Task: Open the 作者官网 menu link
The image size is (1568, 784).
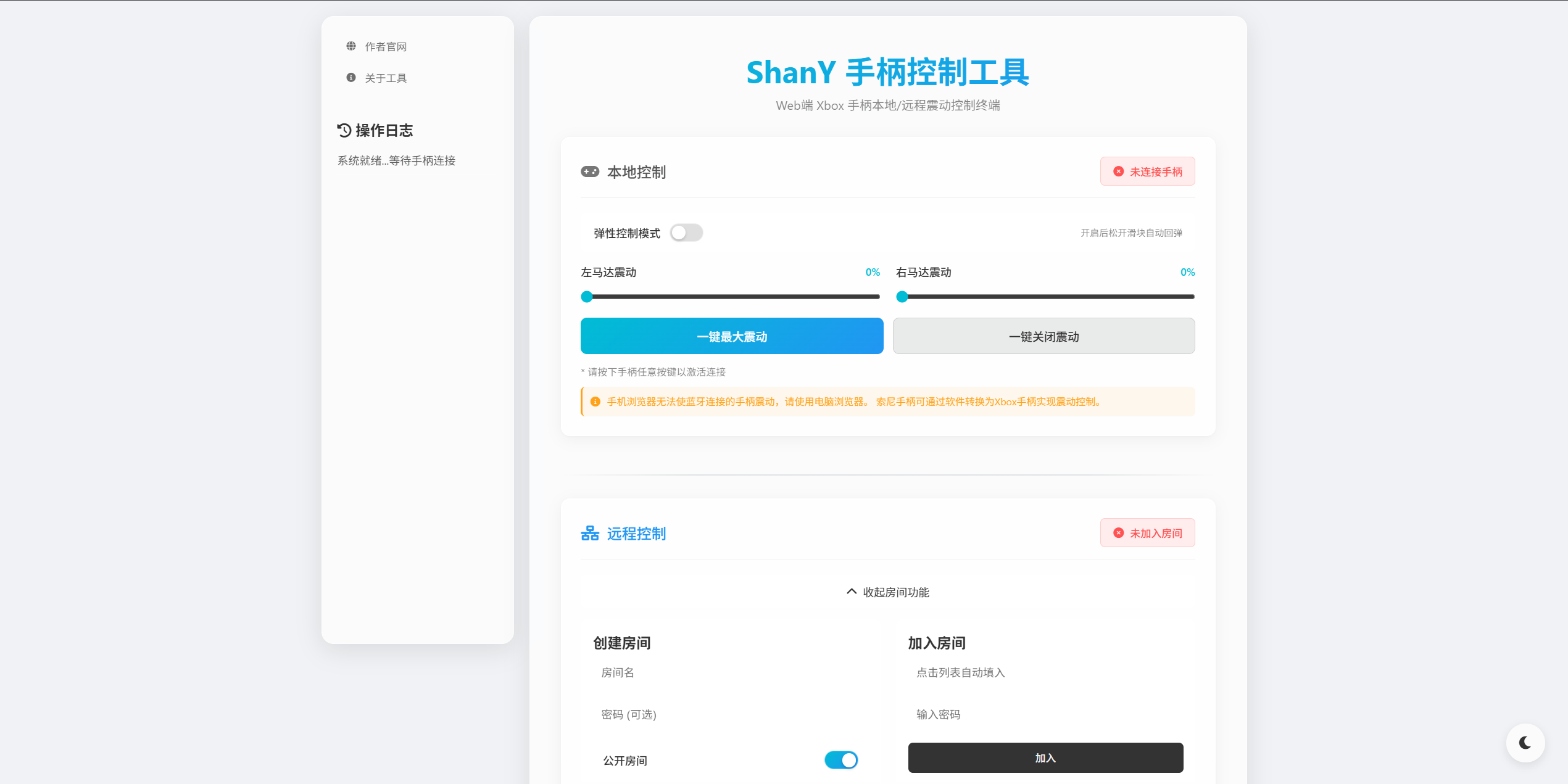Action: (x=386, y=47)
